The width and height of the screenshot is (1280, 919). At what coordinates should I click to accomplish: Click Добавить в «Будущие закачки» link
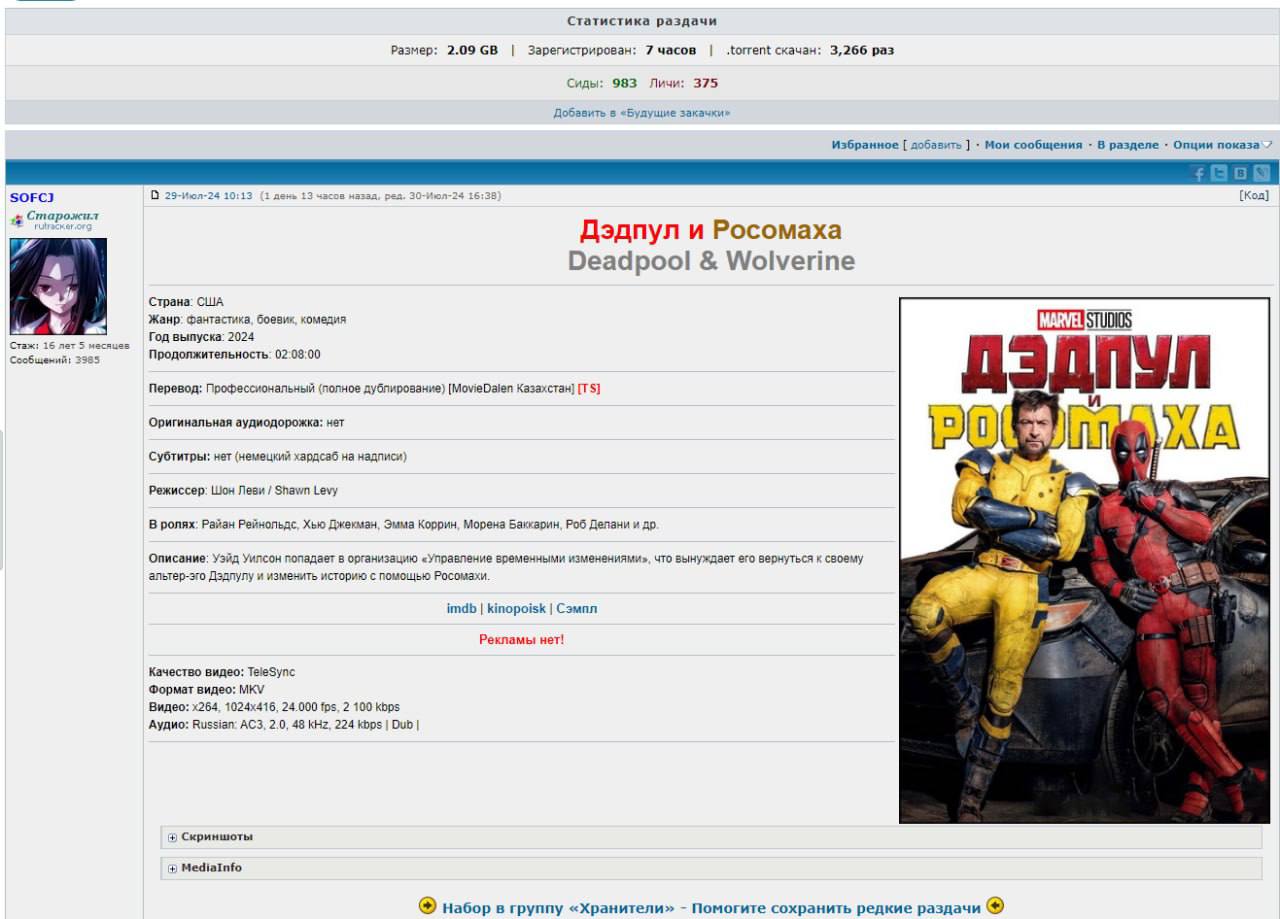(x=642, y=113)
